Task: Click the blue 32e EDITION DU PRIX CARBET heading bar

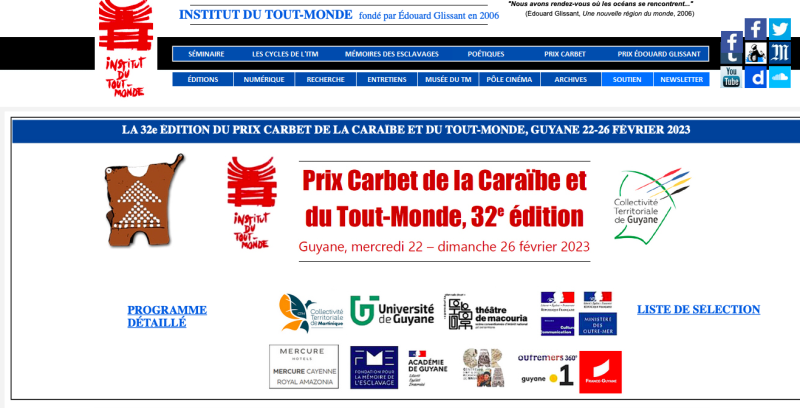Action: click(406, 130)
